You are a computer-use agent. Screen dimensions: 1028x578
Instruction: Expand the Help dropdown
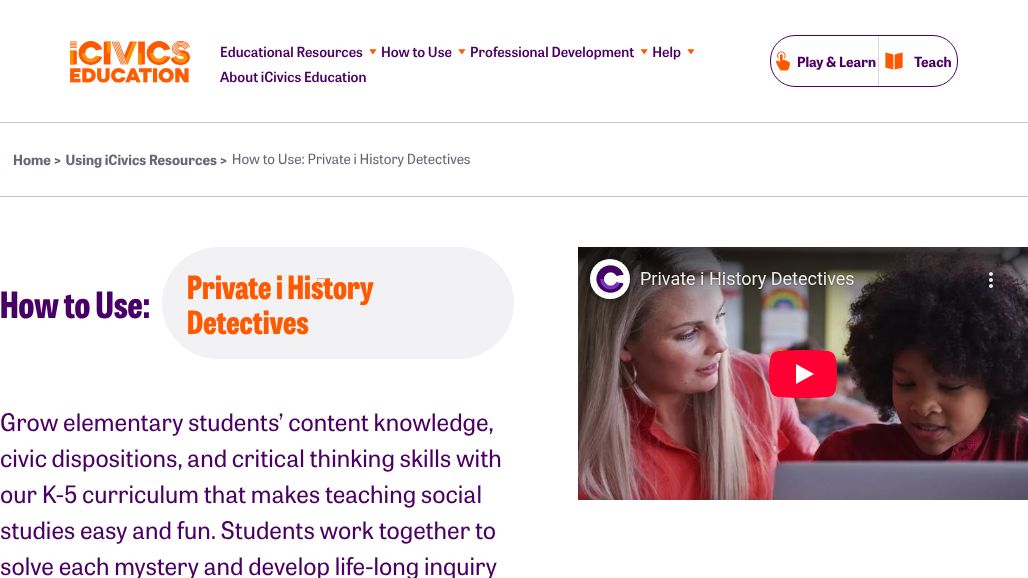click(x=690, y=52)
